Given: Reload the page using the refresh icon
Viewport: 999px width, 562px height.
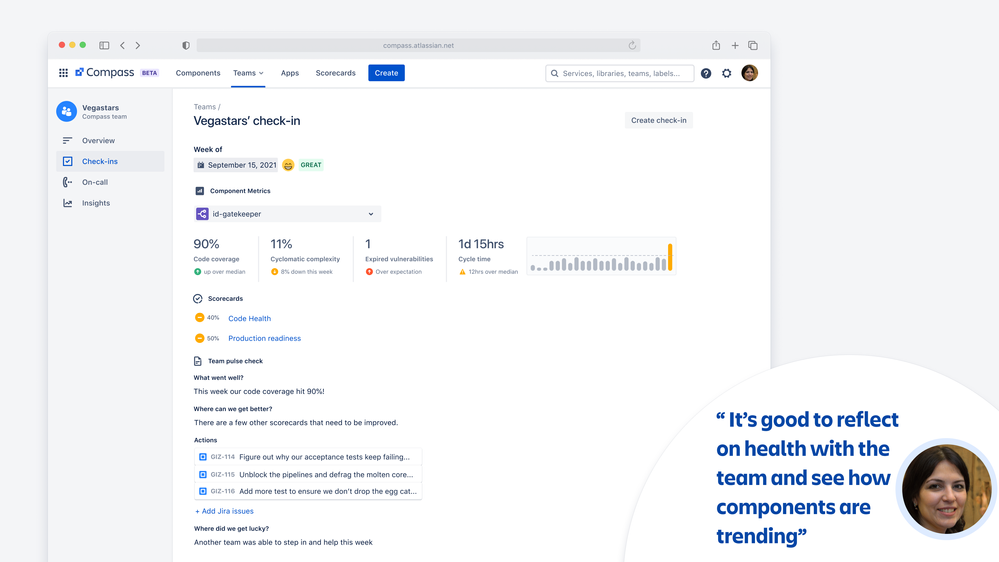Looking at the screenshot, I should coord(632,45).
